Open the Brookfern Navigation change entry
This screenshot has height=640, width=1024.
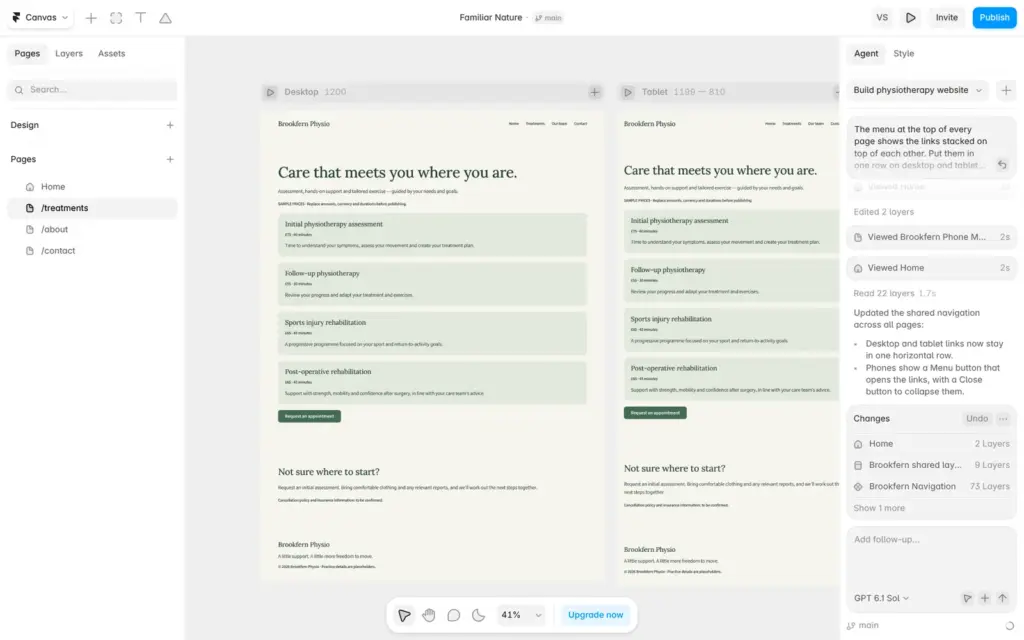(931, 487)
